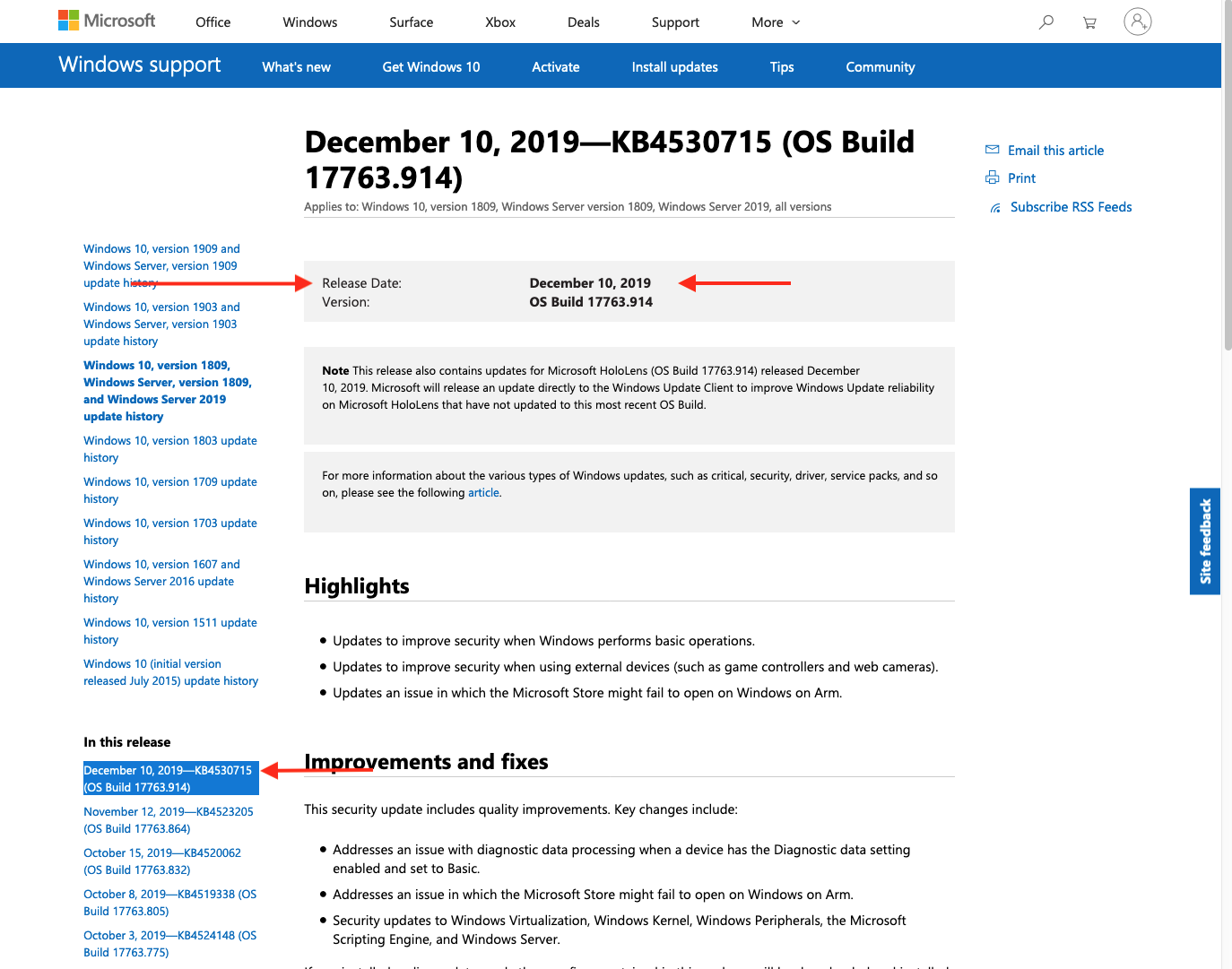This screenshot has width=1232, height=969.
Task: Click the printer icon
Action: (993, 177)
